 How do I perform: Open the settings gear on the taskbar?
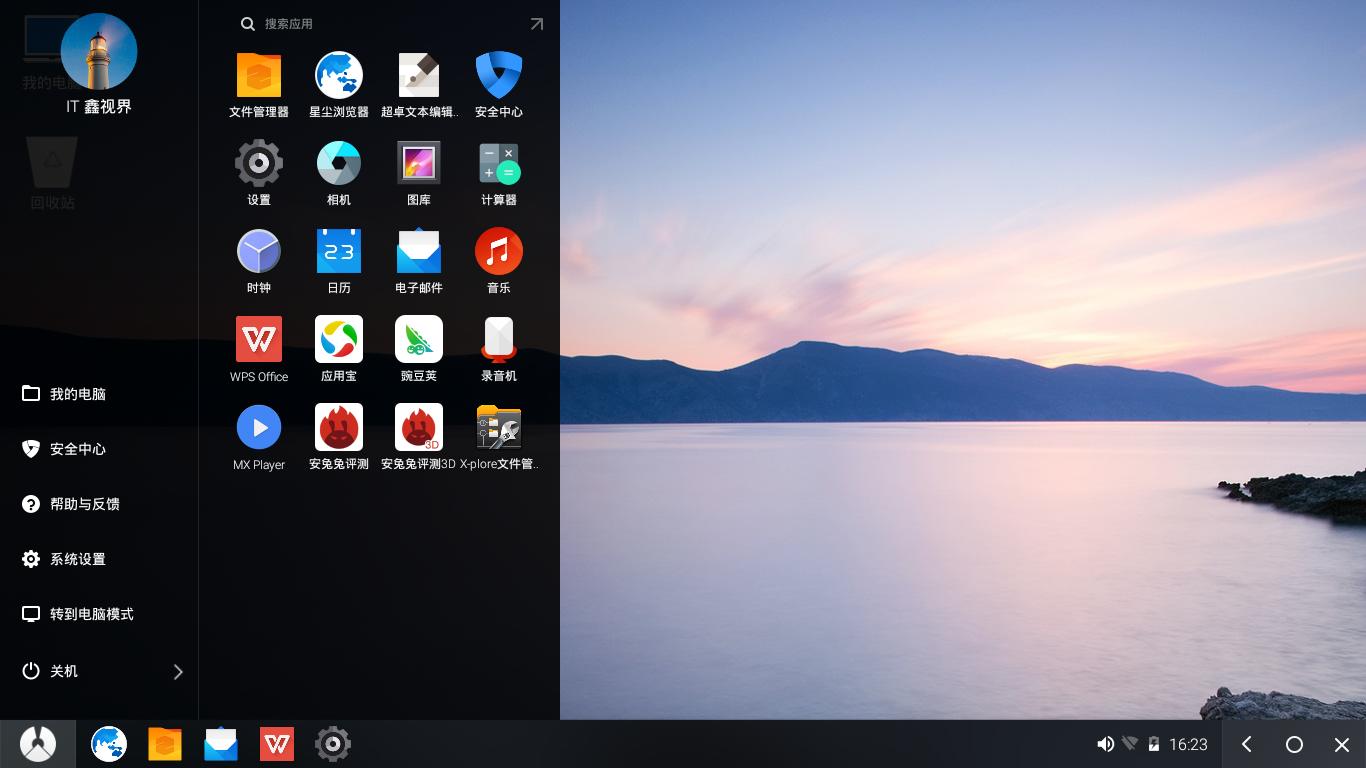click(333, 744)
